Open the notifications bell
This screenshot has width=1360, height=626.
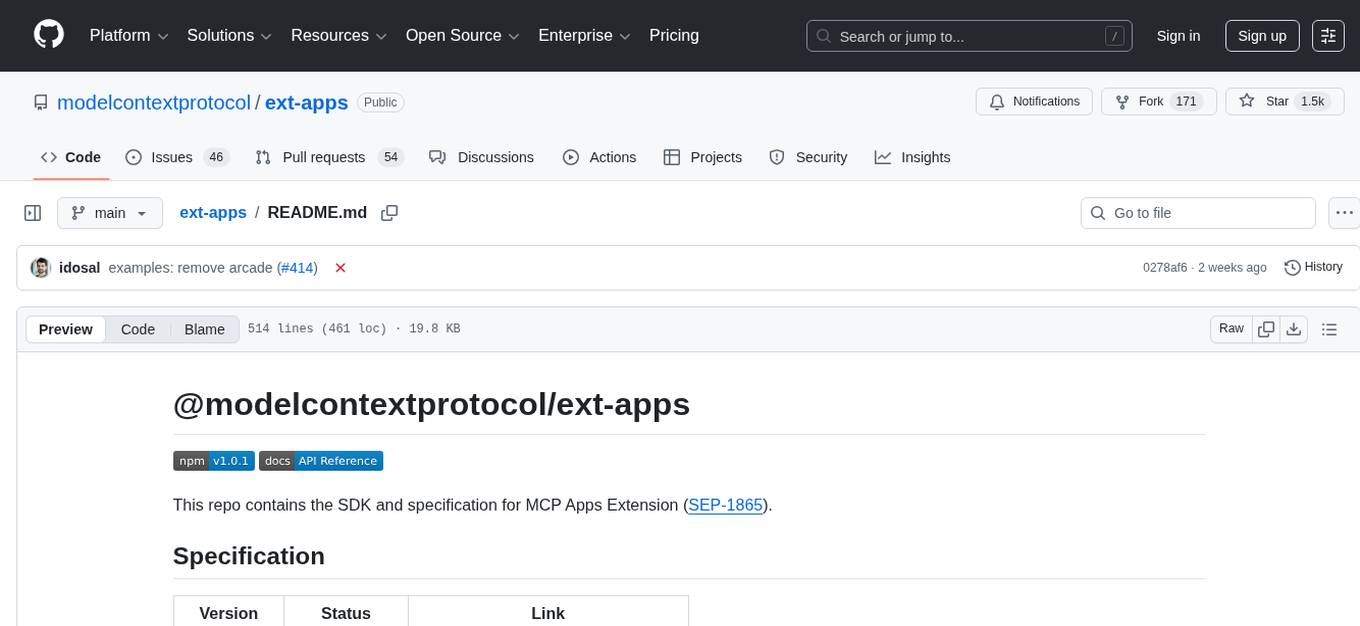(x=1034, y=101)
